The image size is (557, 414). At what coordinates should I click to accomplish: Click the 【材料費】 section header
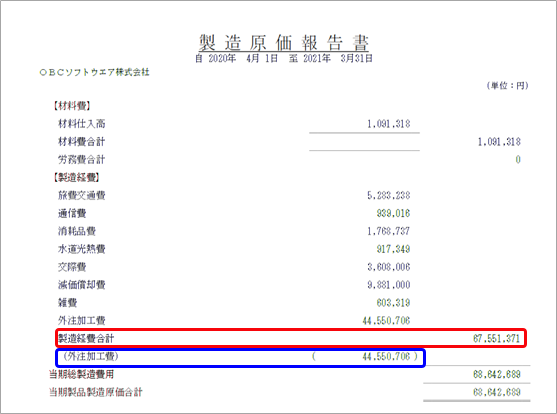[71, 106]
